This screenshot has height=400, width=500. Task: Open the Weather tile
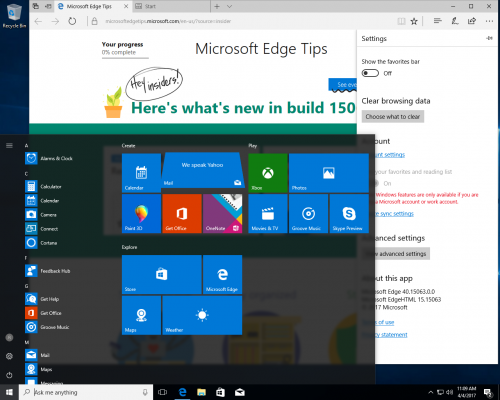202,315
